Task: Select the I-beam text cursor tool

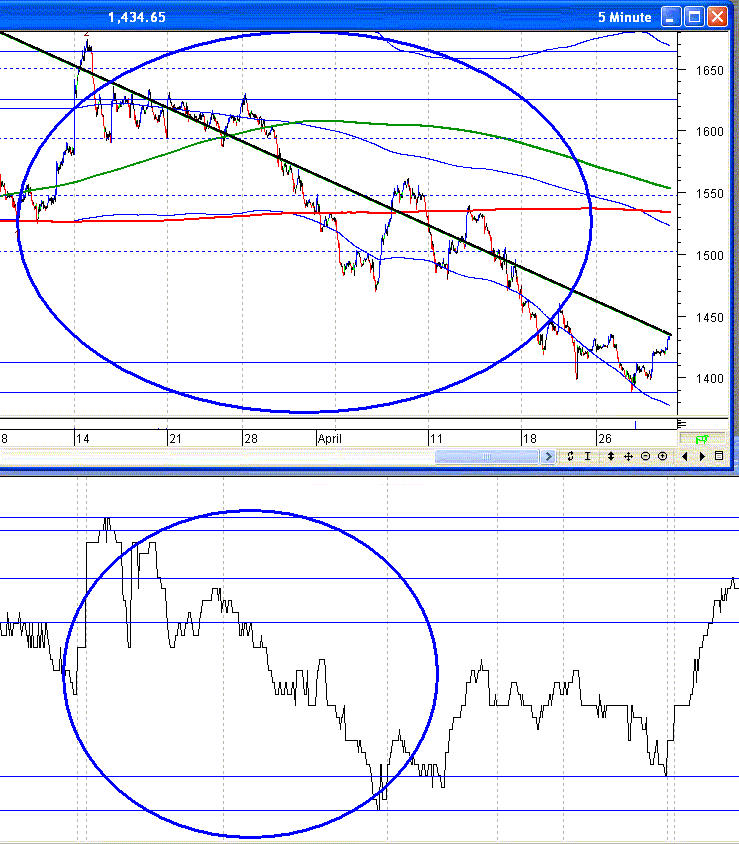Action: (588, 456)
